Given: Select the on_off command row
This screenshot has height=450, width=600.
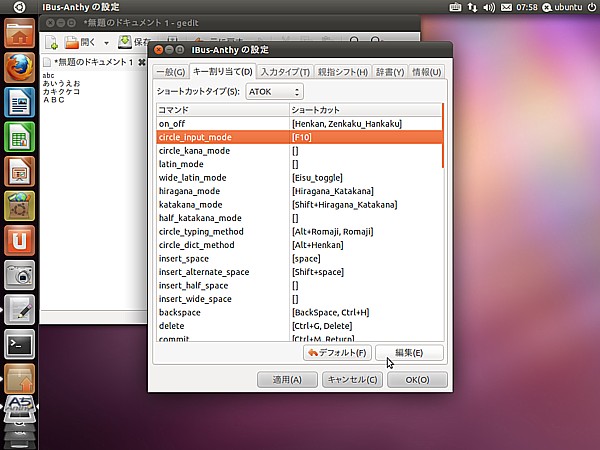Looking at the screenshot, I should 299,124.
